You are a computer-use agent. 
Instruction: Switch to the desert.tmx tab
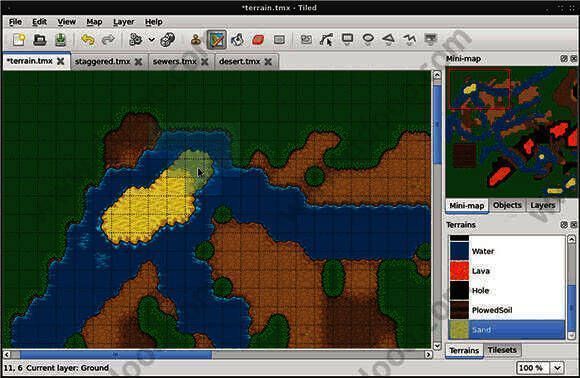click(240, 61)
